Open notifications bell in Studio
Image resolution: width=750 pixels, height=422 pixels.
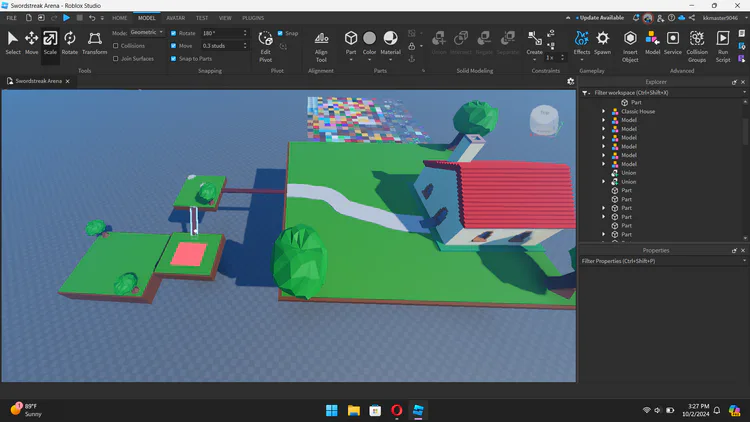pyautogui.click(x=636, y=18)
